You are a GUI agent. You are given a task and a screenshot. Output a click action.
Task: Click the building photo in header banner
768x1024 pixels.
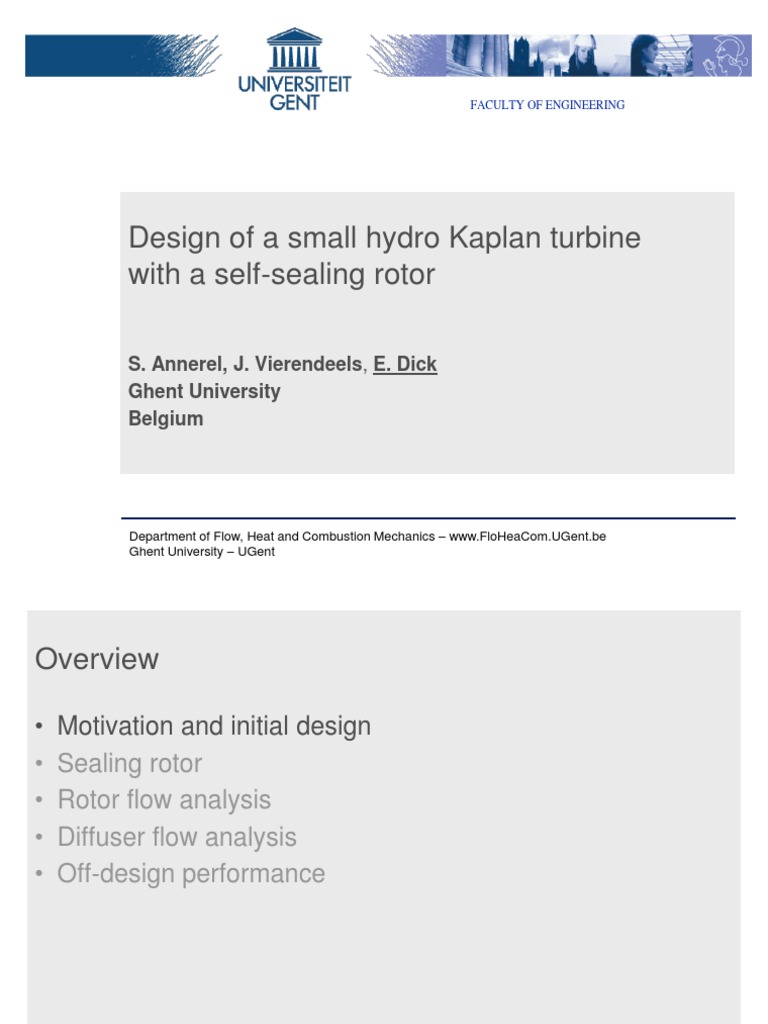(477, 56)
